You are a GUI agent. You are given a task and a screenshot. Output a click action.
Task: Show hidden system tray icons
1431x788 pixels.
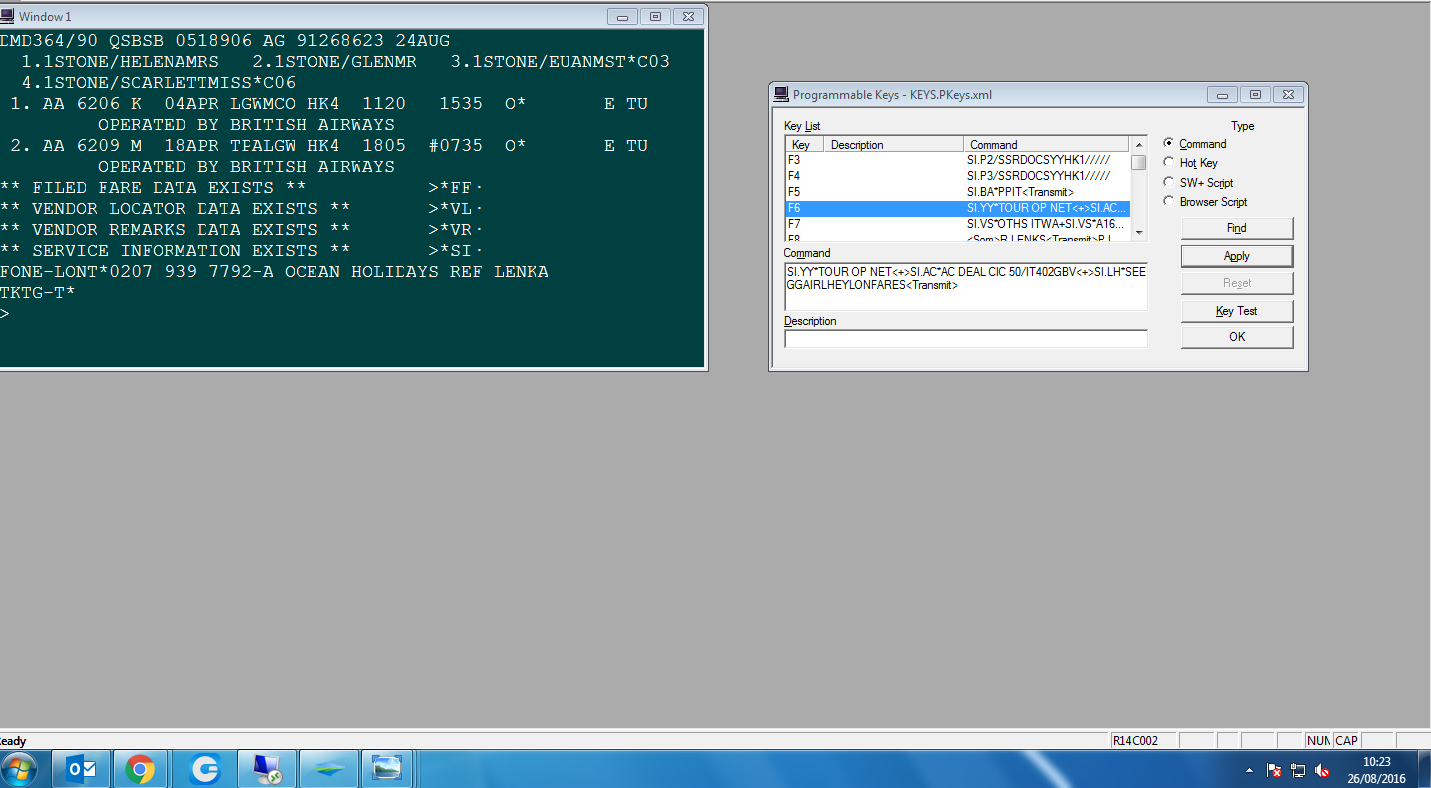click(1250, 771)
